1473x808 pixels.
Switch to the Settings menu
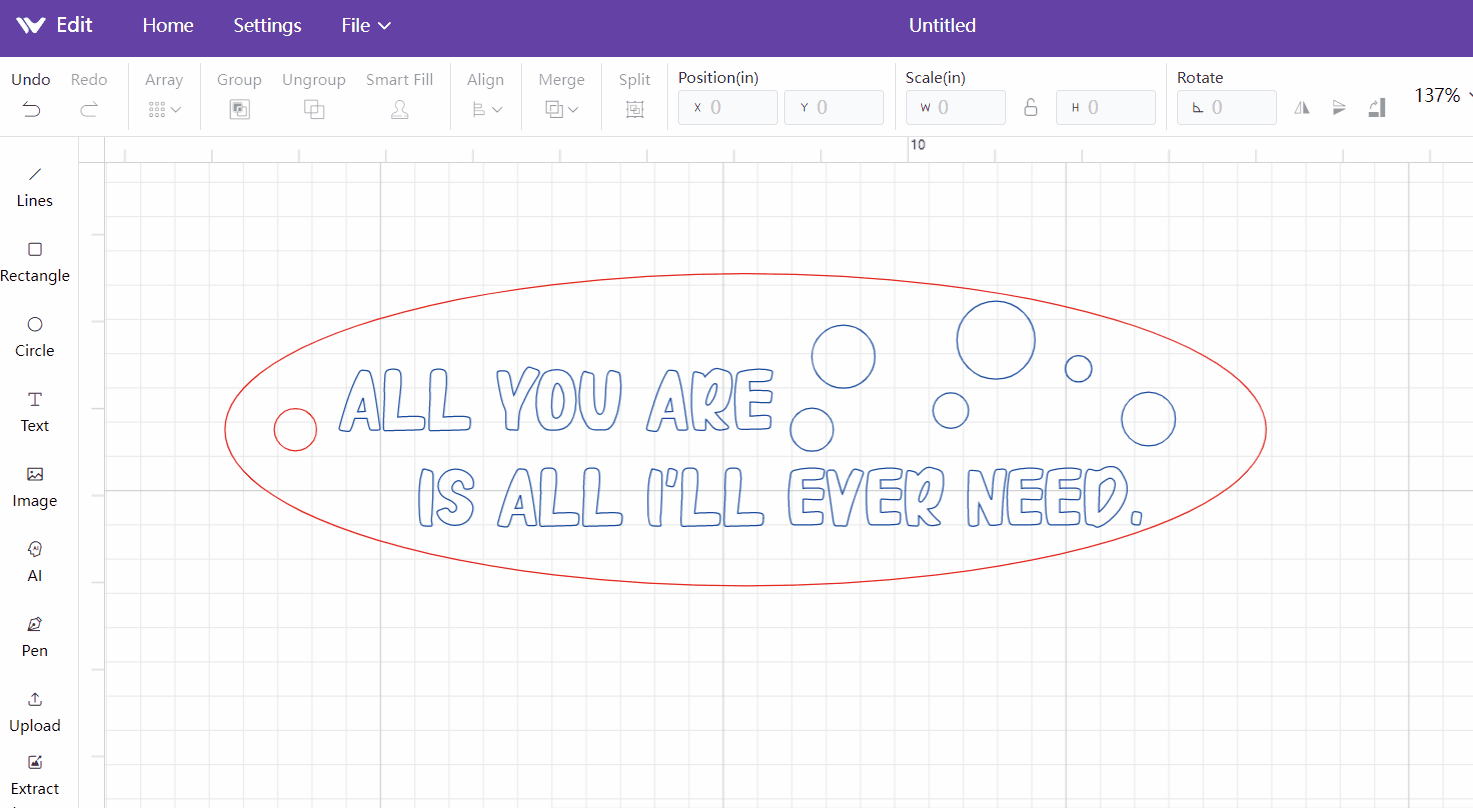point(266,25)
